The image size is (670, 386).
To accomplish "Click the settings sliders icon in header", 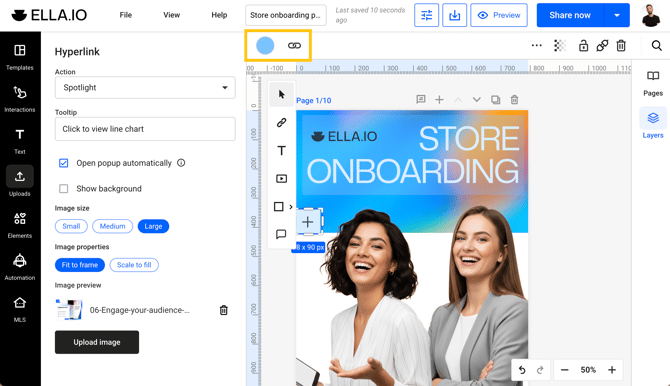I will [x=426, y=15].
